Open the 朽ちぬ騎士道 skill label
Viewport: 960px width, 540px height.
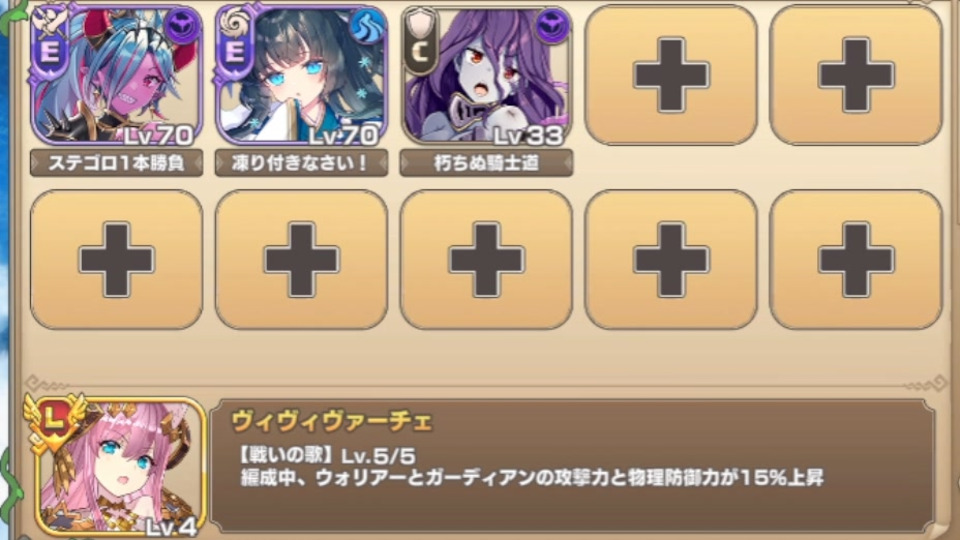[486, 163]
